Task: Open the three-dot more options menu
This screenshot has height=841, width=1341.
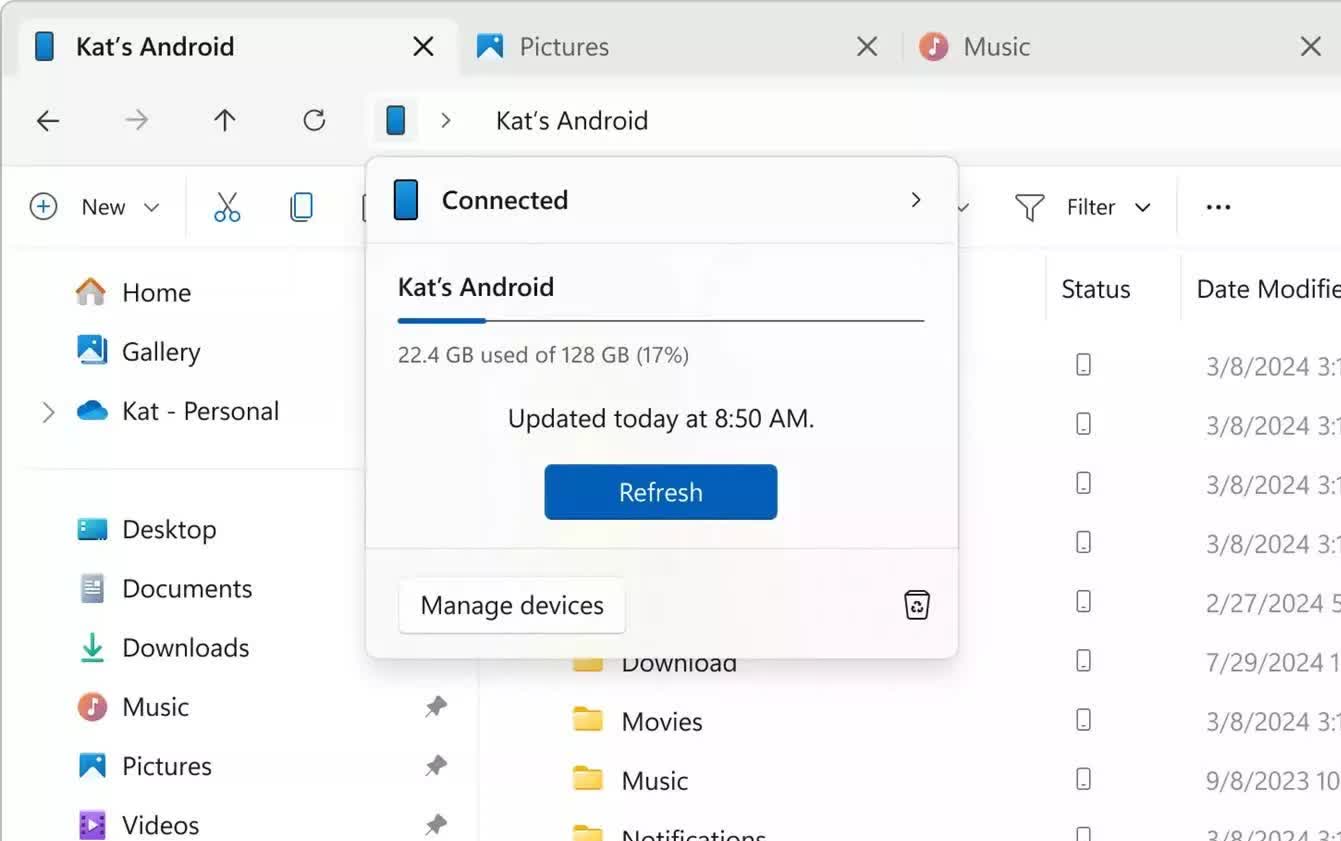Action: click(x=1217, y=207)
